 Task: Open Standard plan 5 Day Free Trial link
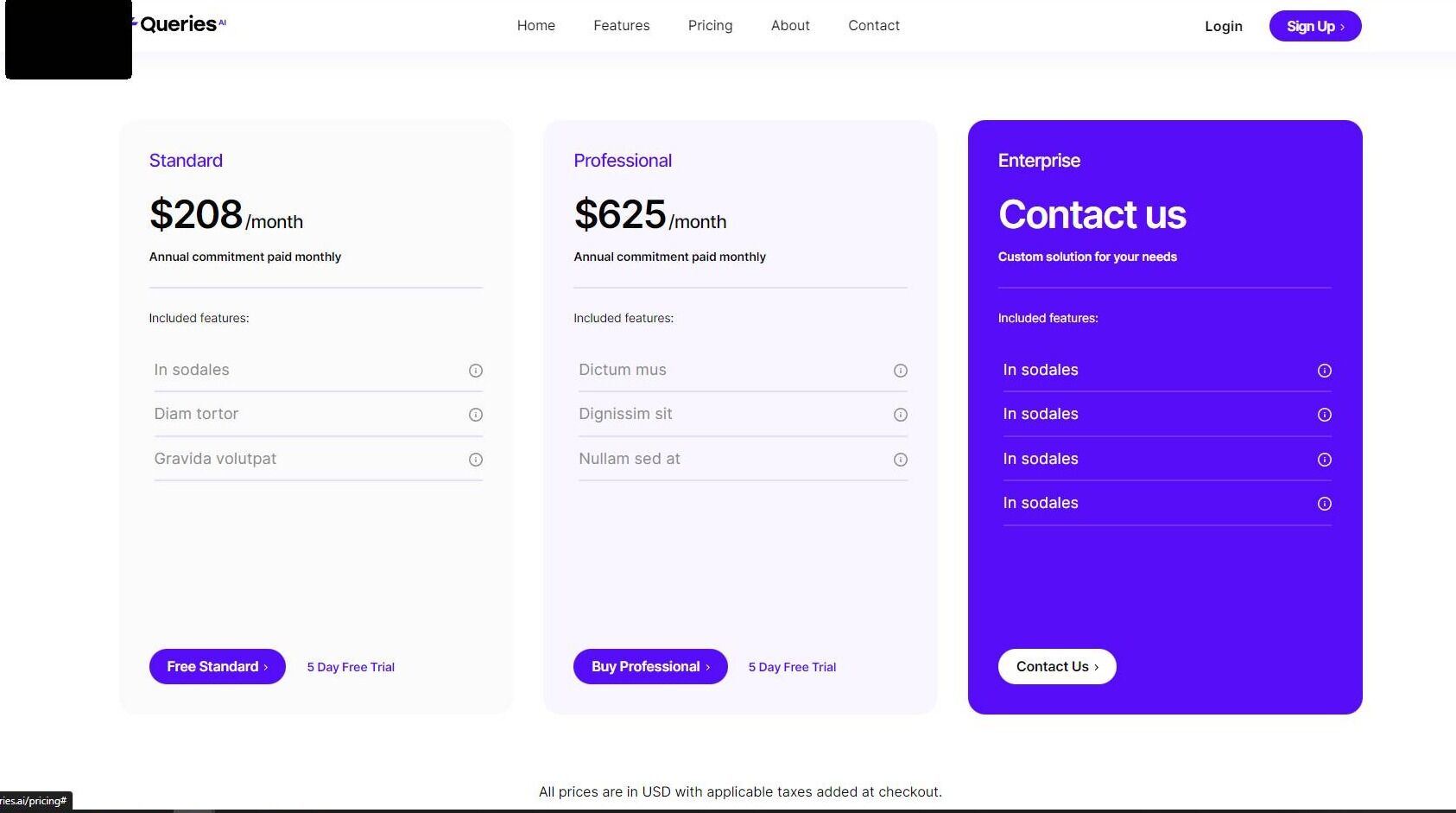[x=351, y=667]
